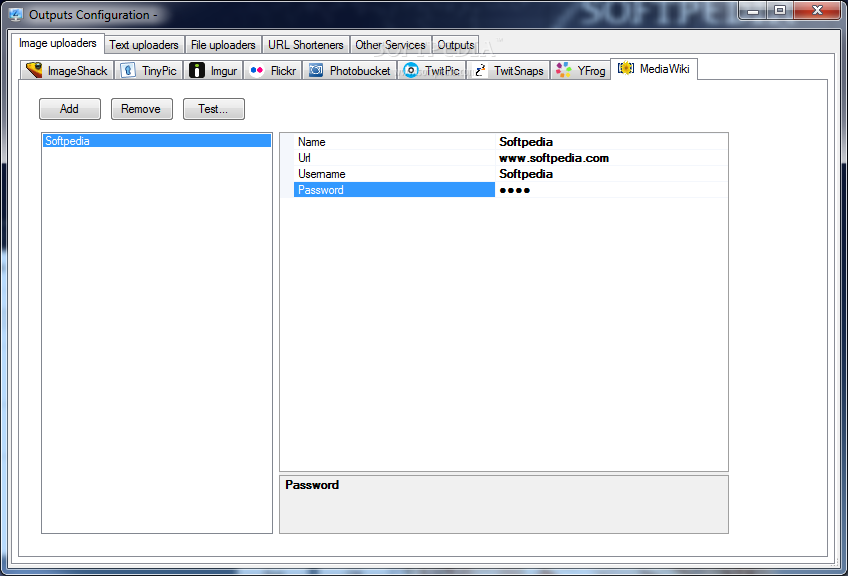Click the Imgur icon
This screenshot has width=848, height=576.
click(x=197, y=70)
